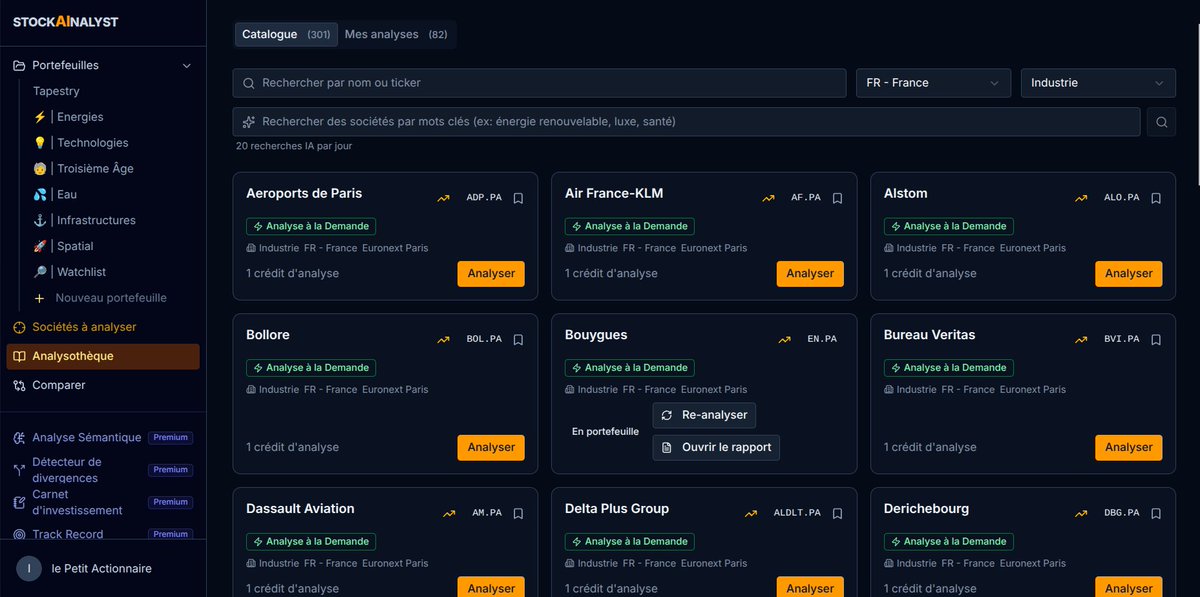Click the EN.PA ticker label
1200x597 pixels.
822,339
